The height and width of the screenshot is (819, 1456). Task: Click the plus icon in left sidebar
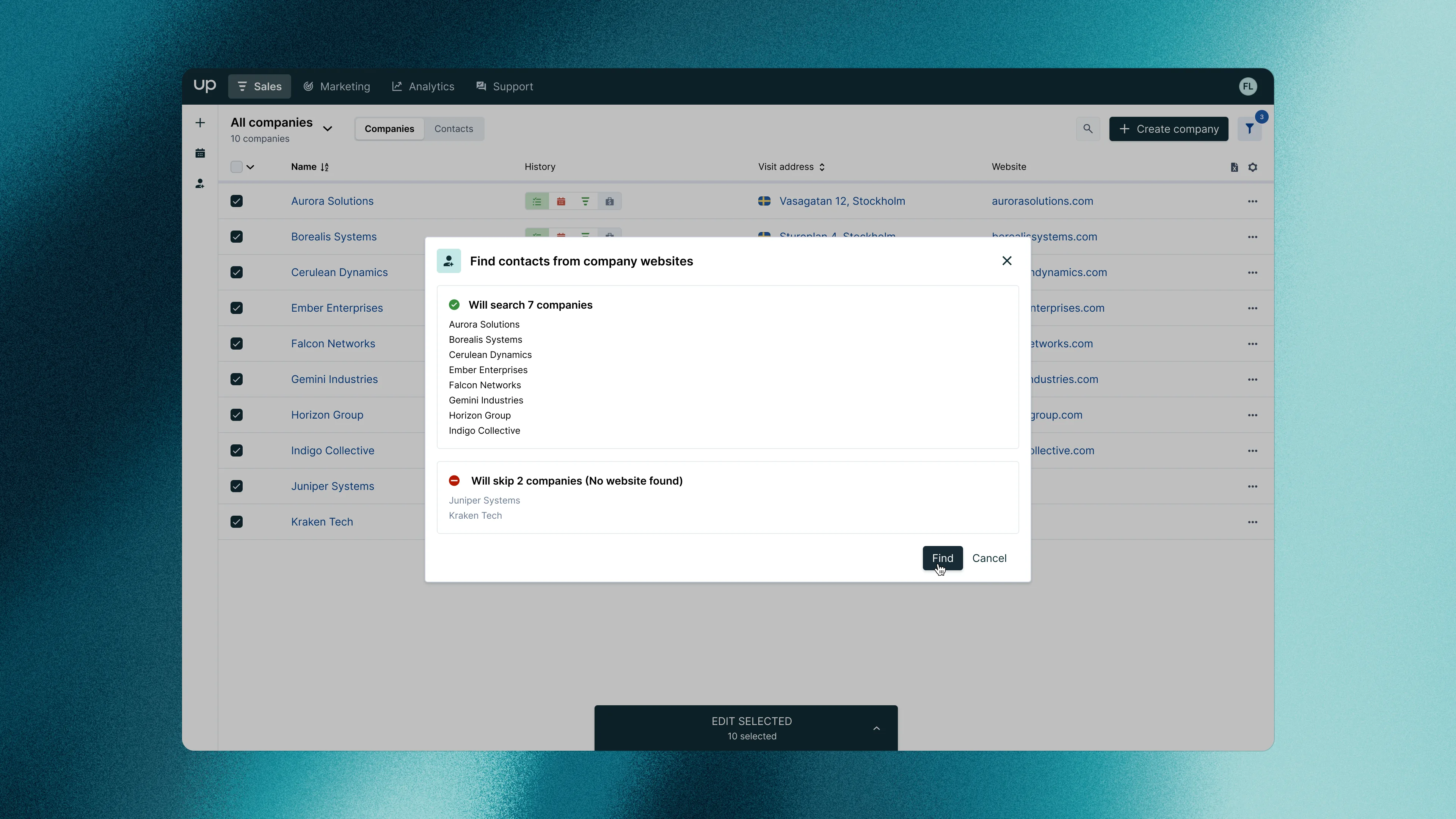coord(200,122)
